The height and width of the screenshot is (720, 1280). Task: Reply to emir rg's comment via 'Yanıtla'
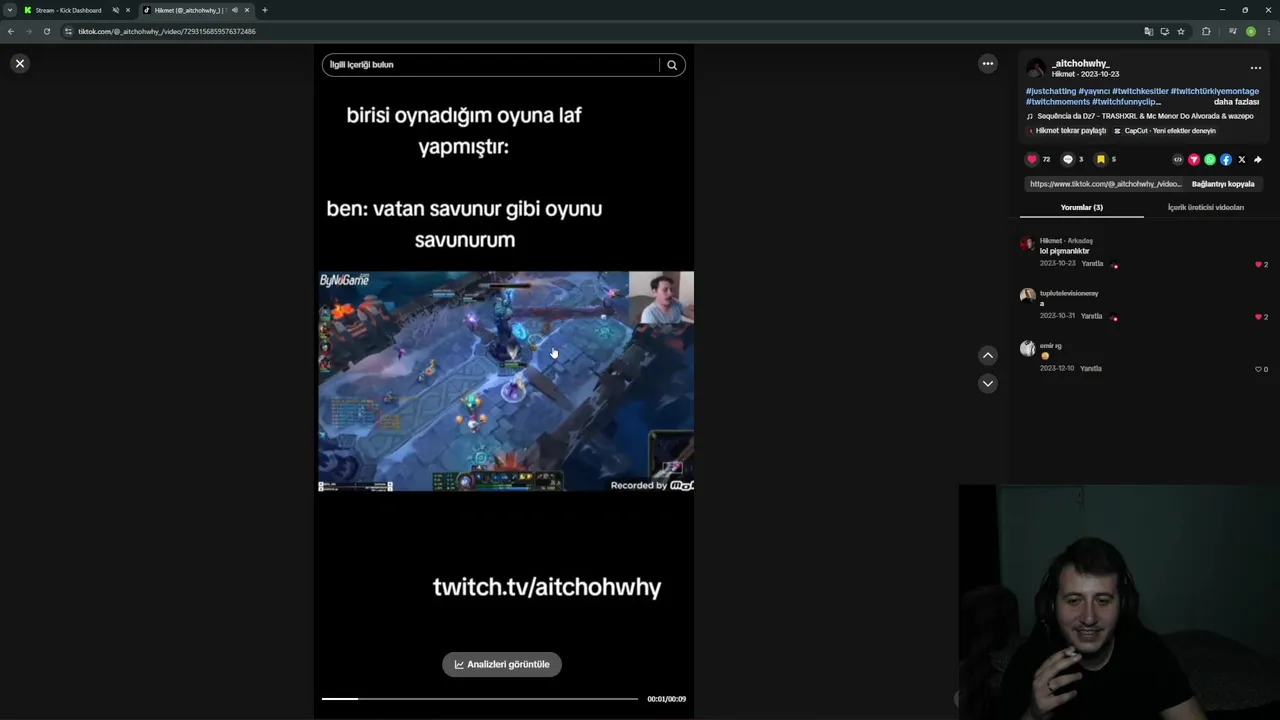click(1091, 369)
